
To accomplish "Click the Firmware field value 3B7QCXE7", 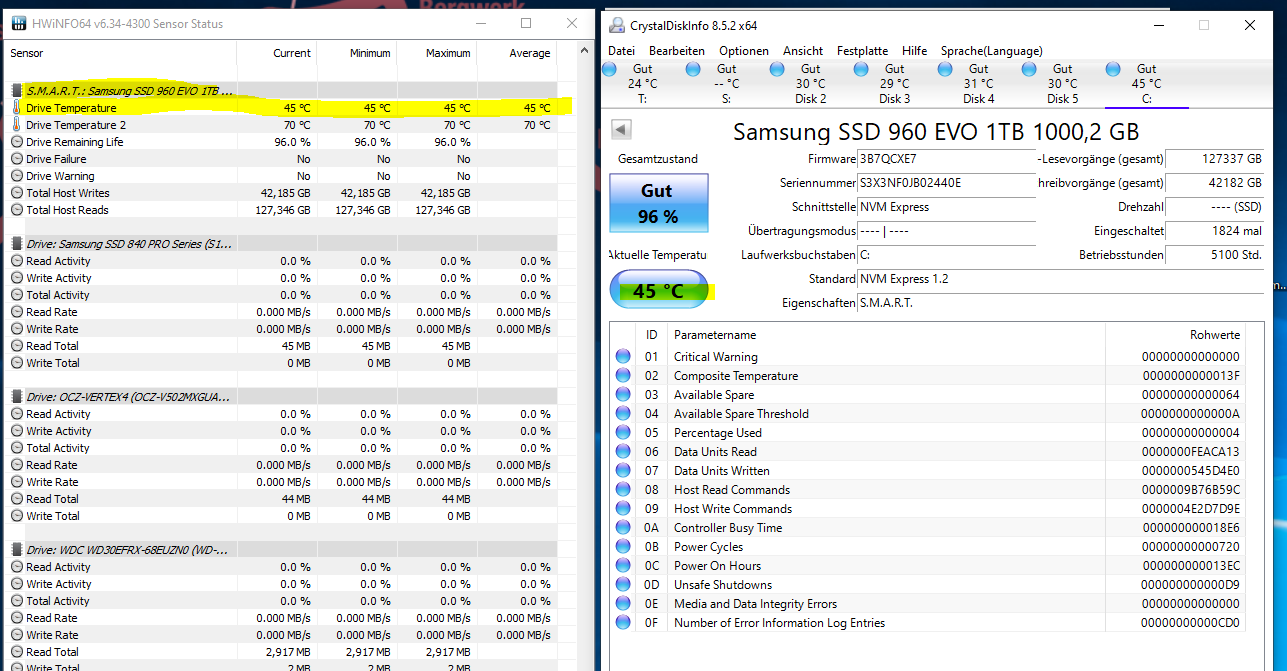I will pos(946,159).
